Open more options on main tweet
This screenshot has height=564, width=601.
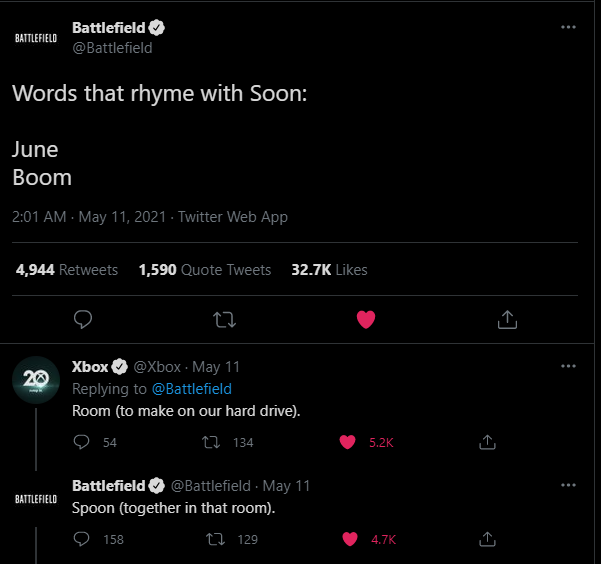point(568,27)
